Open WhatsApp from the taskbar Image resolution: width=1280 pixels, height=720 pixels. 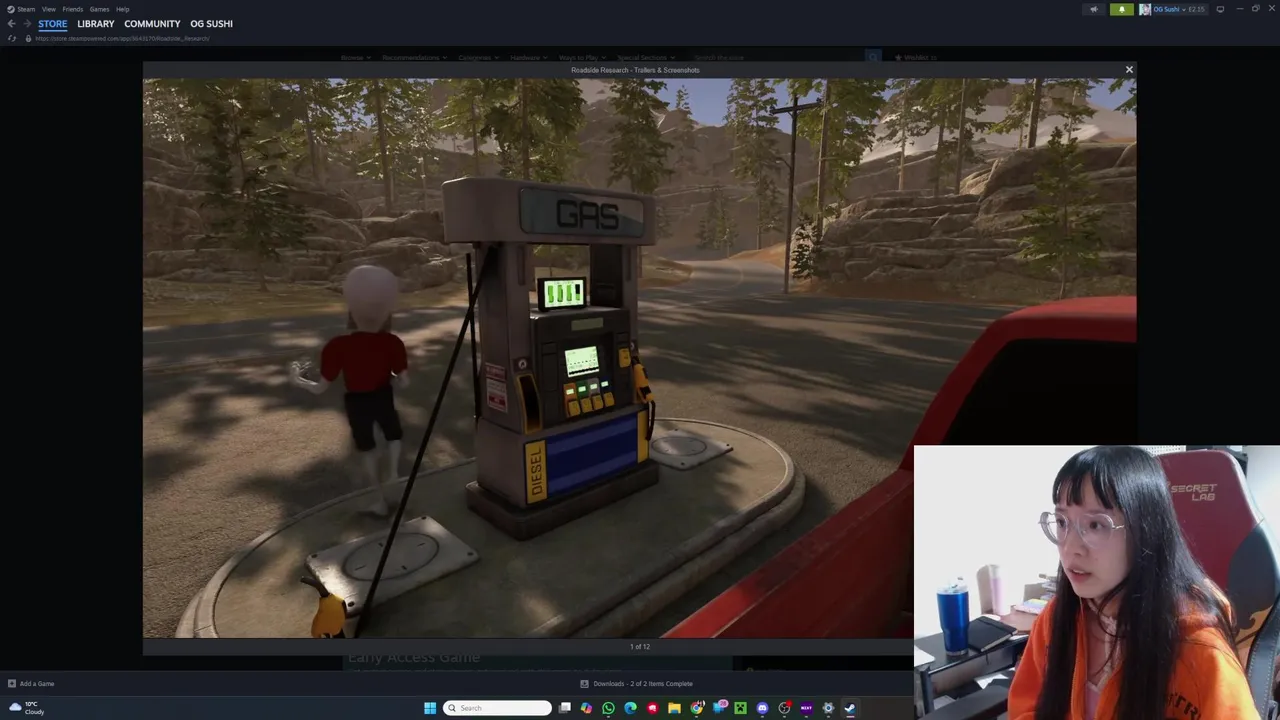pos(608,708)
